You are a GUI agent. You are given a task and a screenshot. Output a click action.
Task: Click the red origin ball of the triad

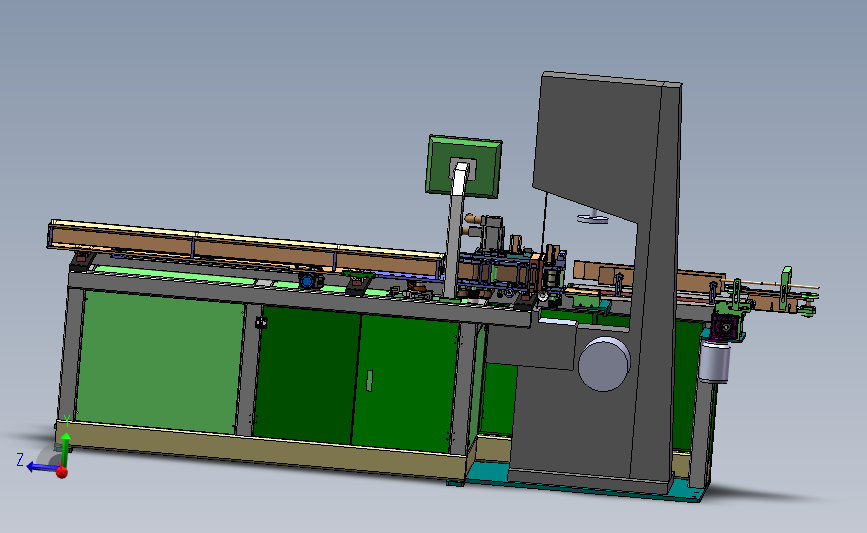tap(61, 472)
